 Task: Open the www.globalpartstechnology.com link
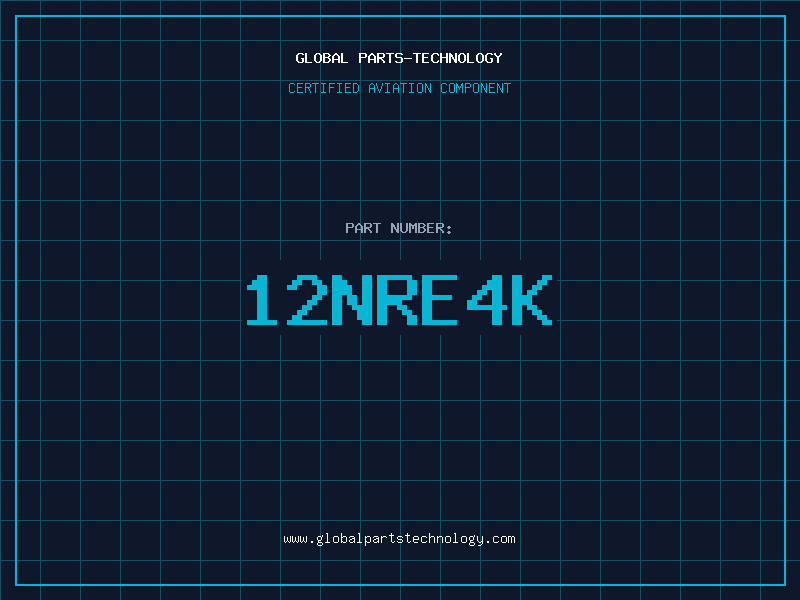coord(399,539)
